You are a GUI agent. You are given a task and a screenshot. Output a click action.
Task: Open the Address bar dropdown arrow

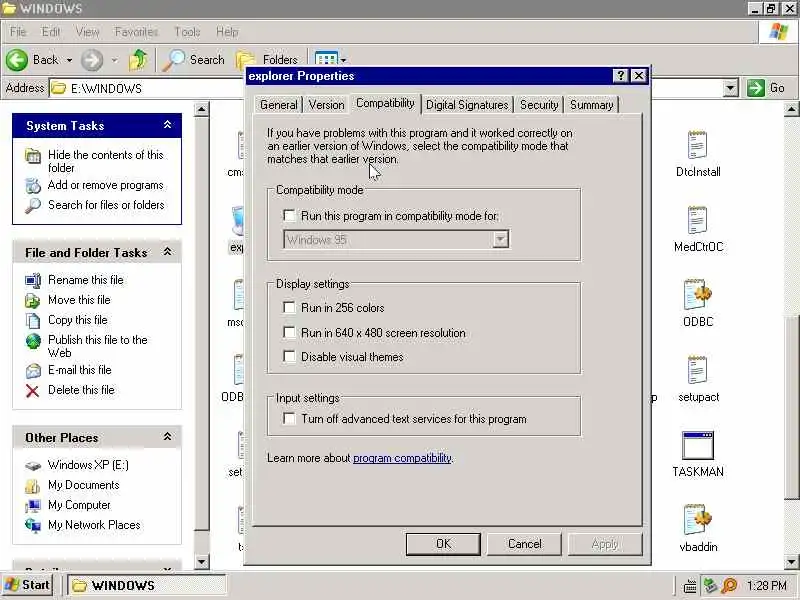pos(731,88)
